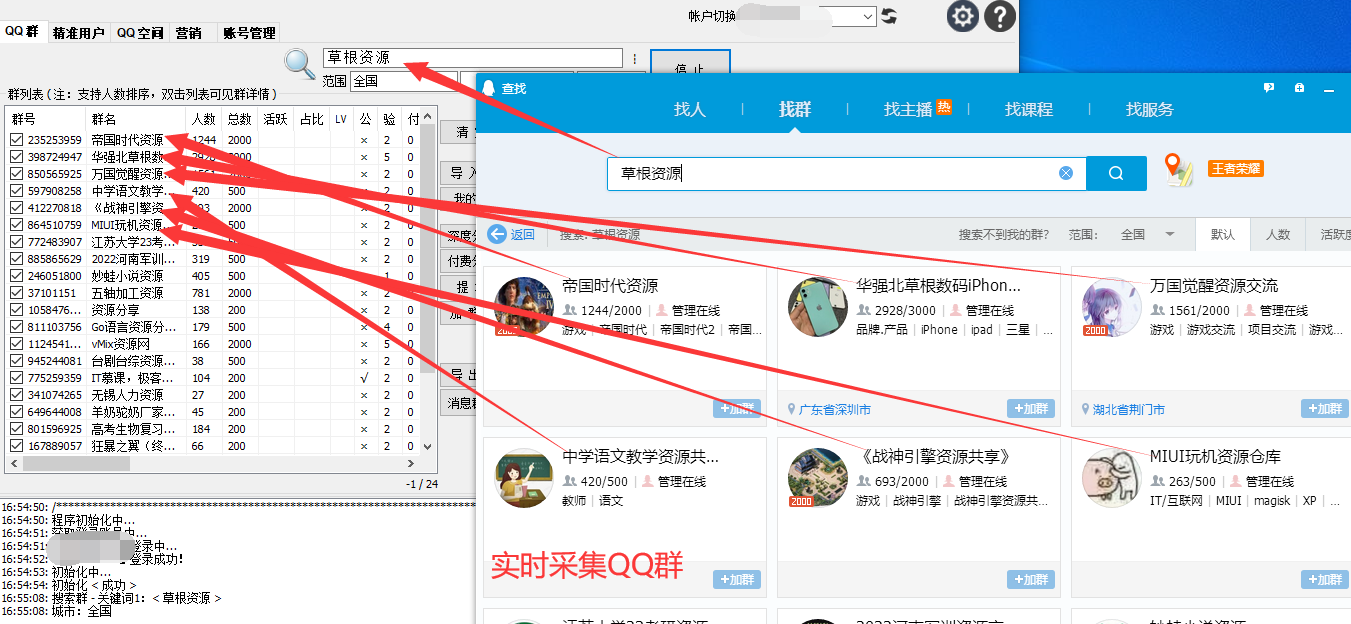
Task: Uncheck the row for group 398724947
Action: pos(16,157)
